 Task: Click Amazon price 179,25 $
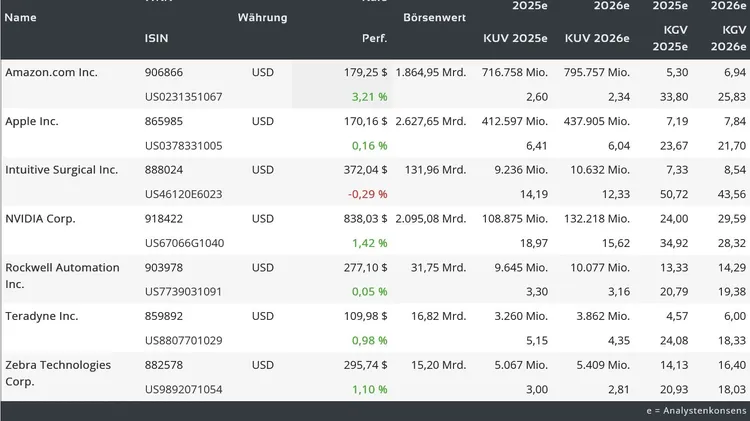click(365, 72)
